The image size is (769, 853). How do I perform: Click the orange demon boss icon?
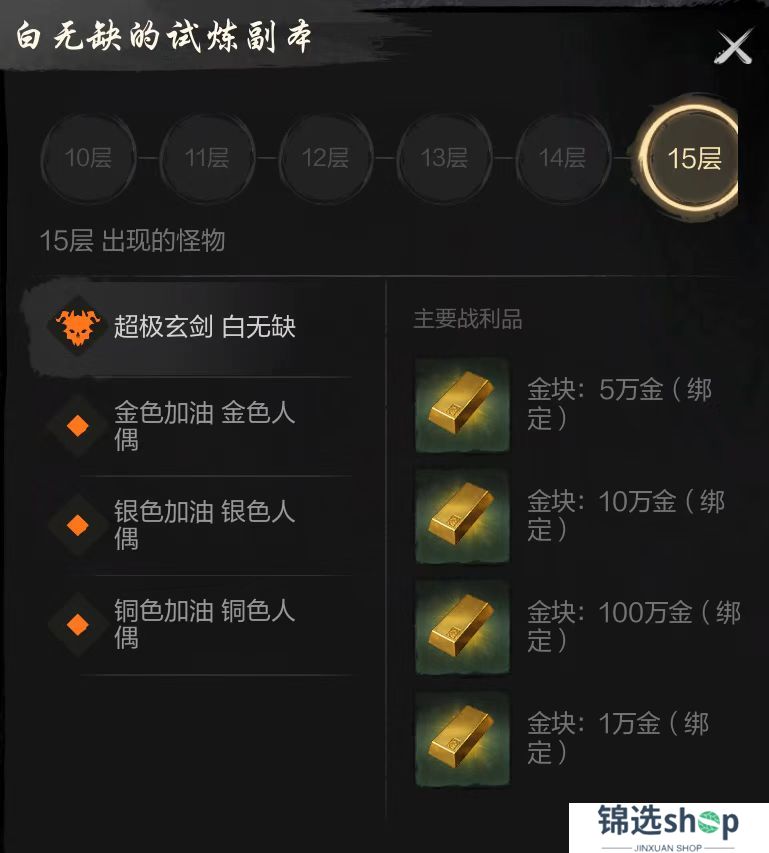[78, 327]
